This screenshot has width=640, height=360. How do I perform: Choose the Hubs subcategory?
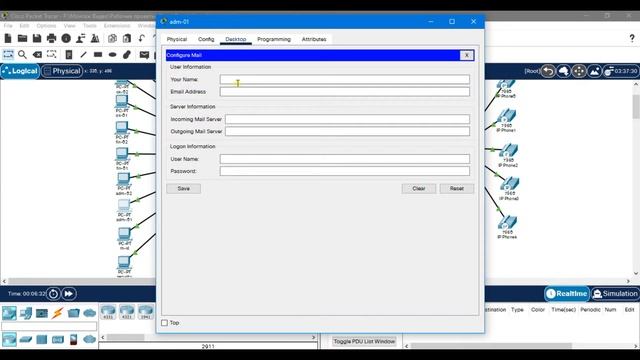point(42,339)
